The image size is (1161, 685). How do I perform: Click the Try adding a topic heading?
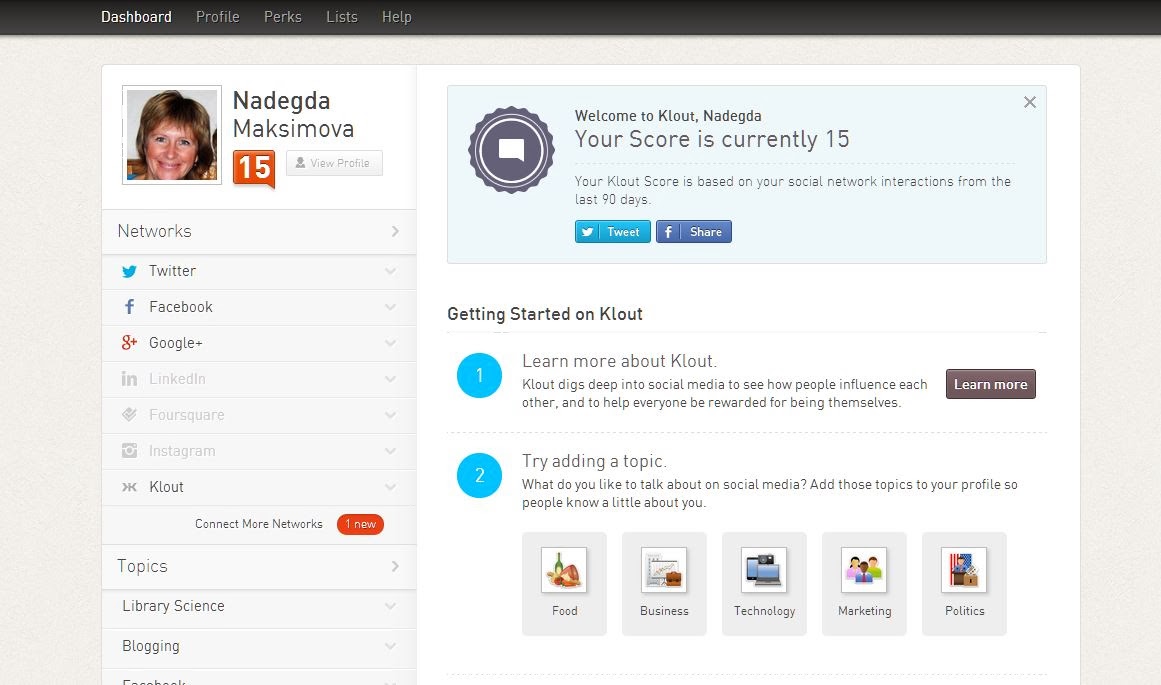pos(595,461)
